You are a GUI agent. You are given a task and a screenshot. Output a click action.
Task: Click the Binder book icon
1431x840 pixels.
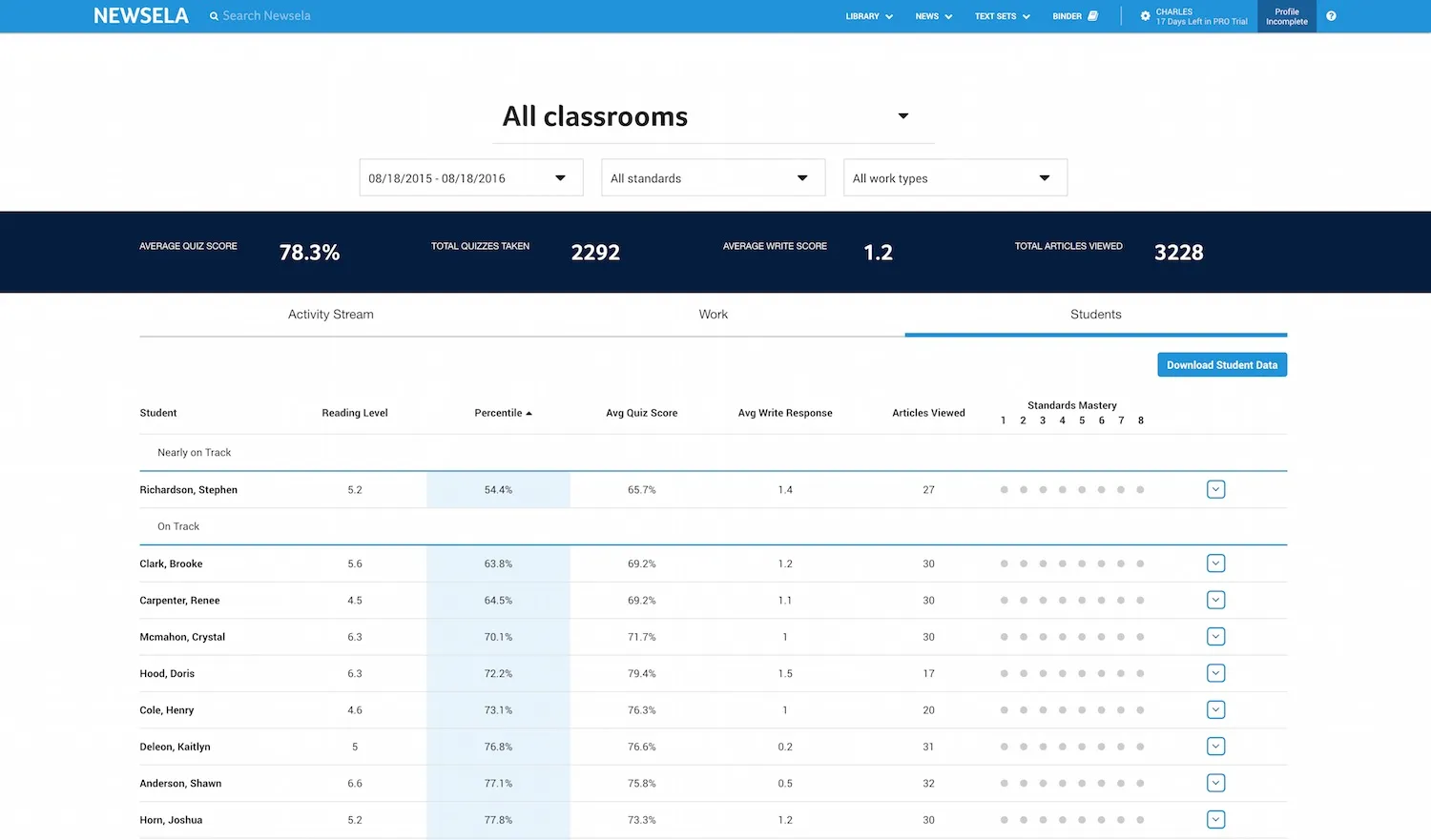tap(1093, 16)
